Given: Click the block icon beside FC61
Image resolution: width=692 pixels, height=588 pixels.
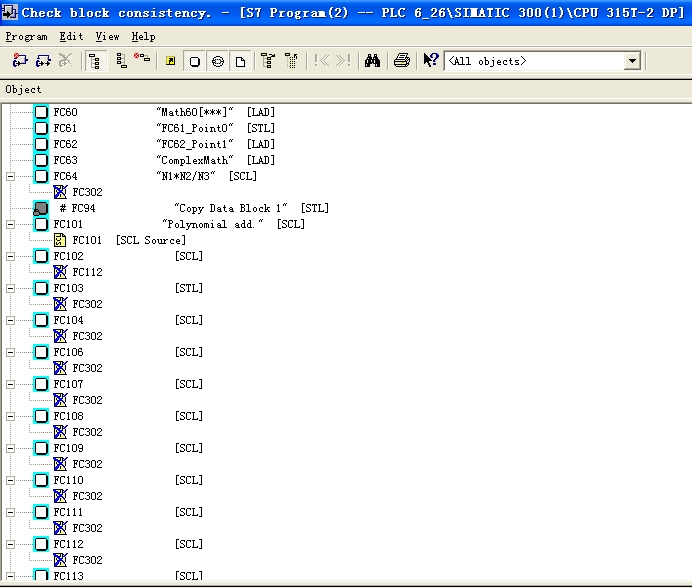Looking at the screenshot, I should [x=41, y=128].
